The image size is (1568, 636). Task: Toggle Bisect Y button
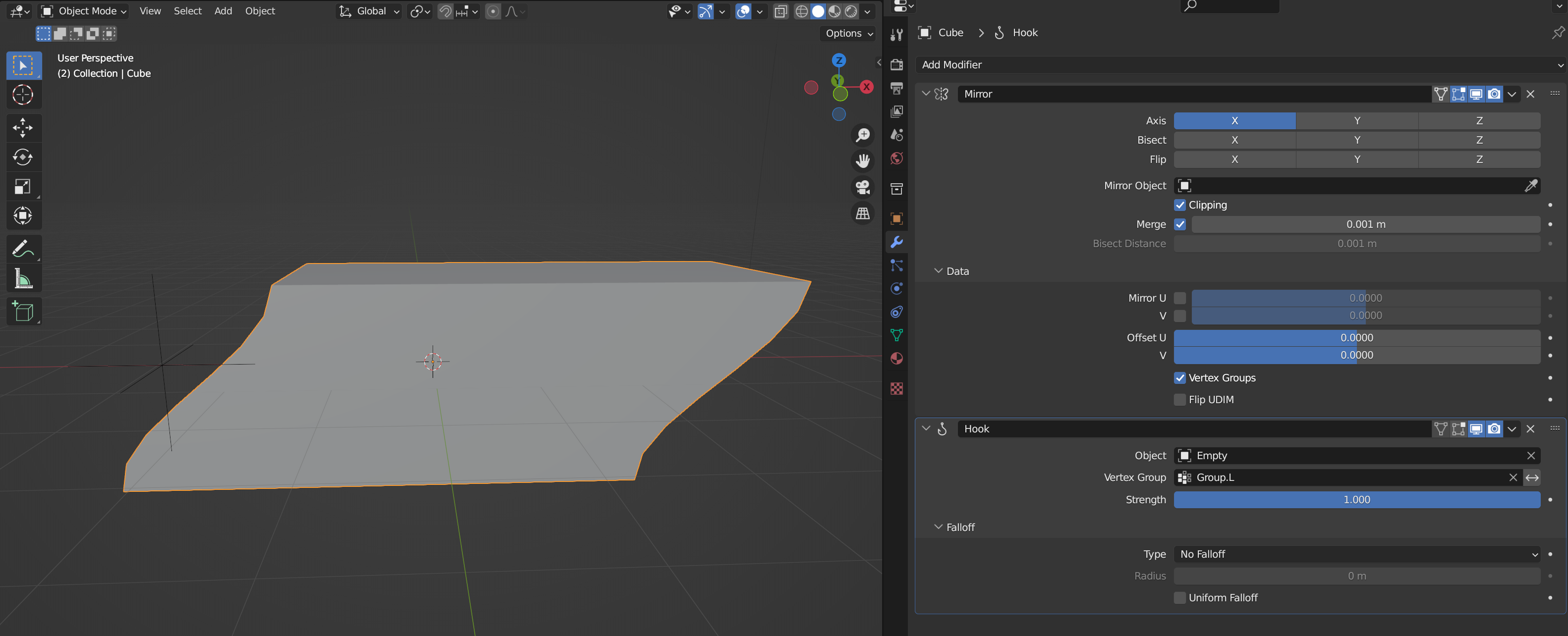1357,140
